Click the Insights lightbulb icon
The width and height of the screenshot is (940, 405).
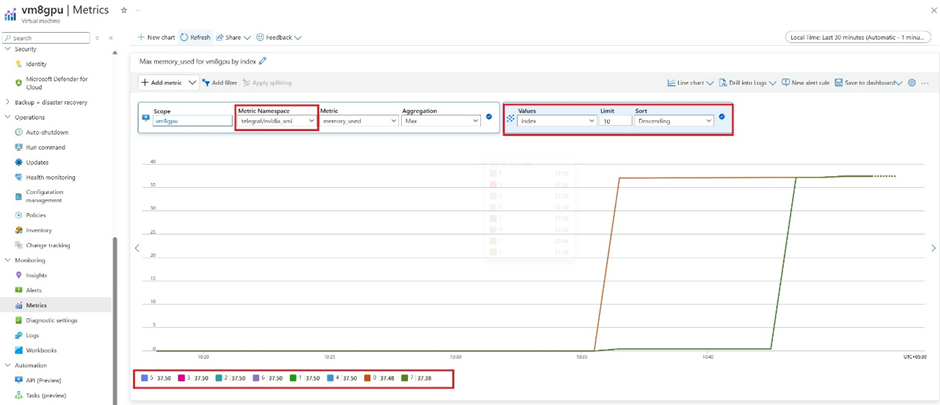[x=19, y=275]
